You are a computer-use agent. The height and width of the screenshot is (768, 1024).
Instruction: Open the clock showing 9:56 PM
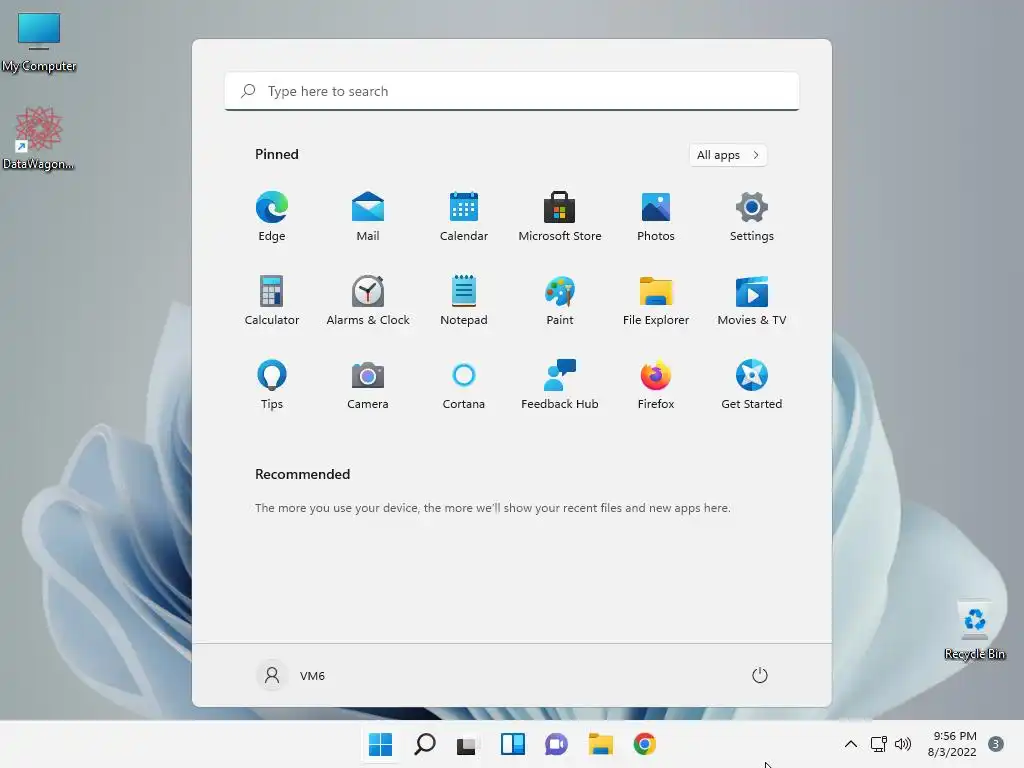point(952,744)
